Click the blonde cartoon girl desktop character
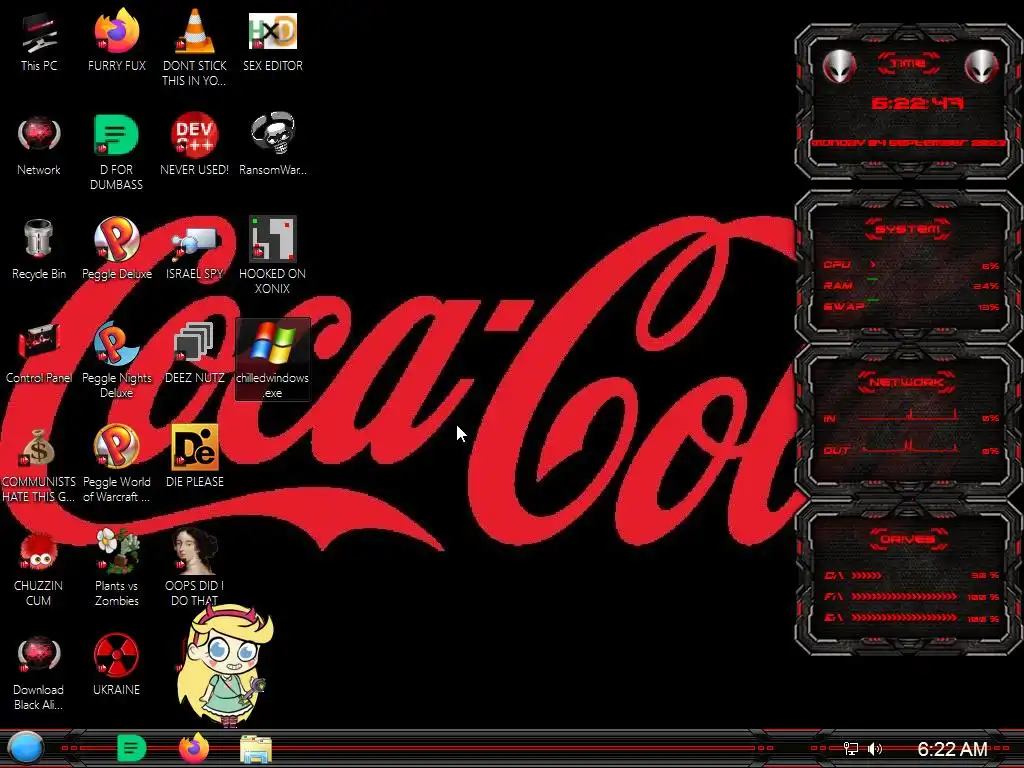 (x=227, y=665)
